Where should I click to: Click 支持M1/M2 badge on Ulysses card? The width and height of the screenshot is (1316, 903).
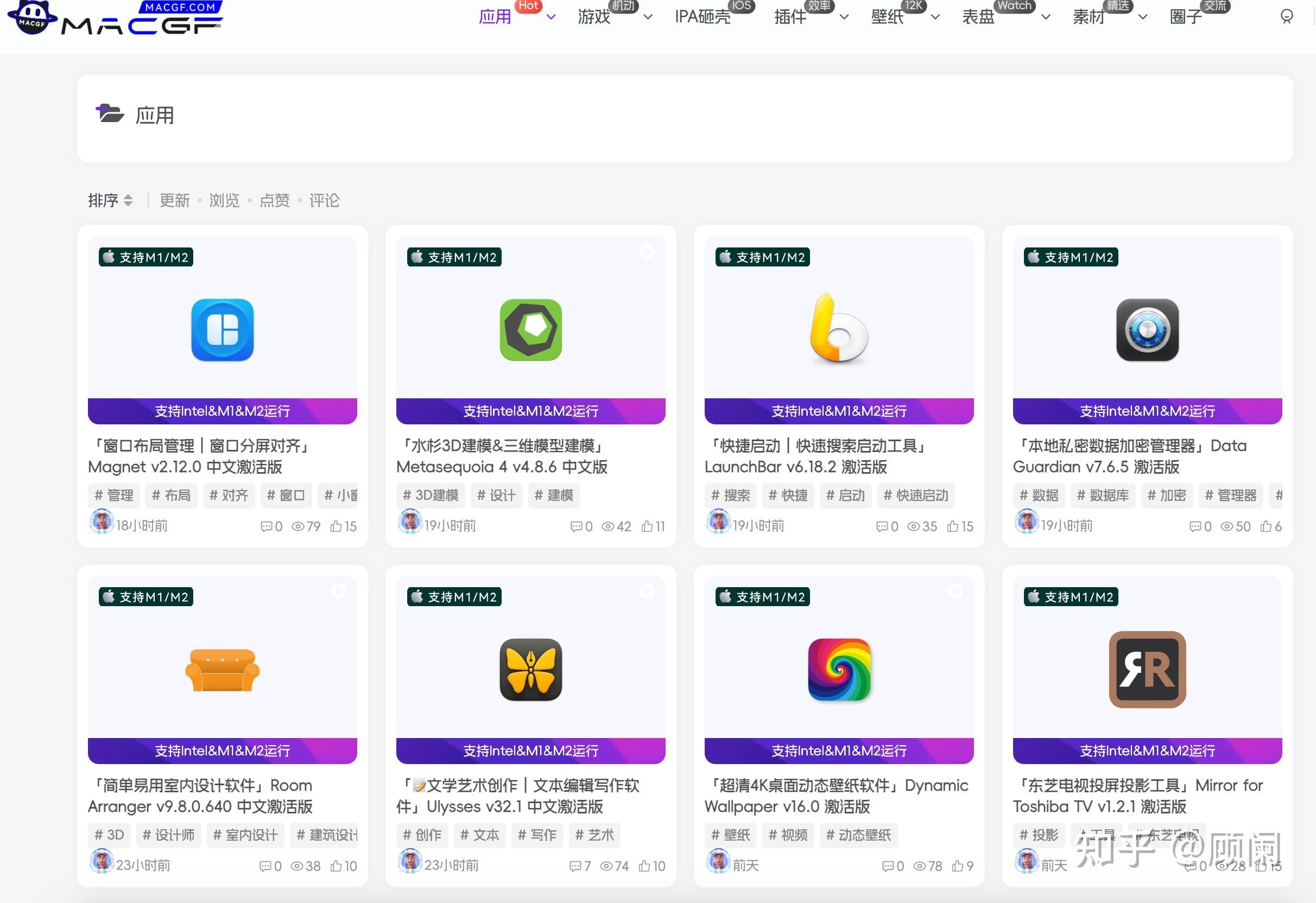tap(454, 597)
